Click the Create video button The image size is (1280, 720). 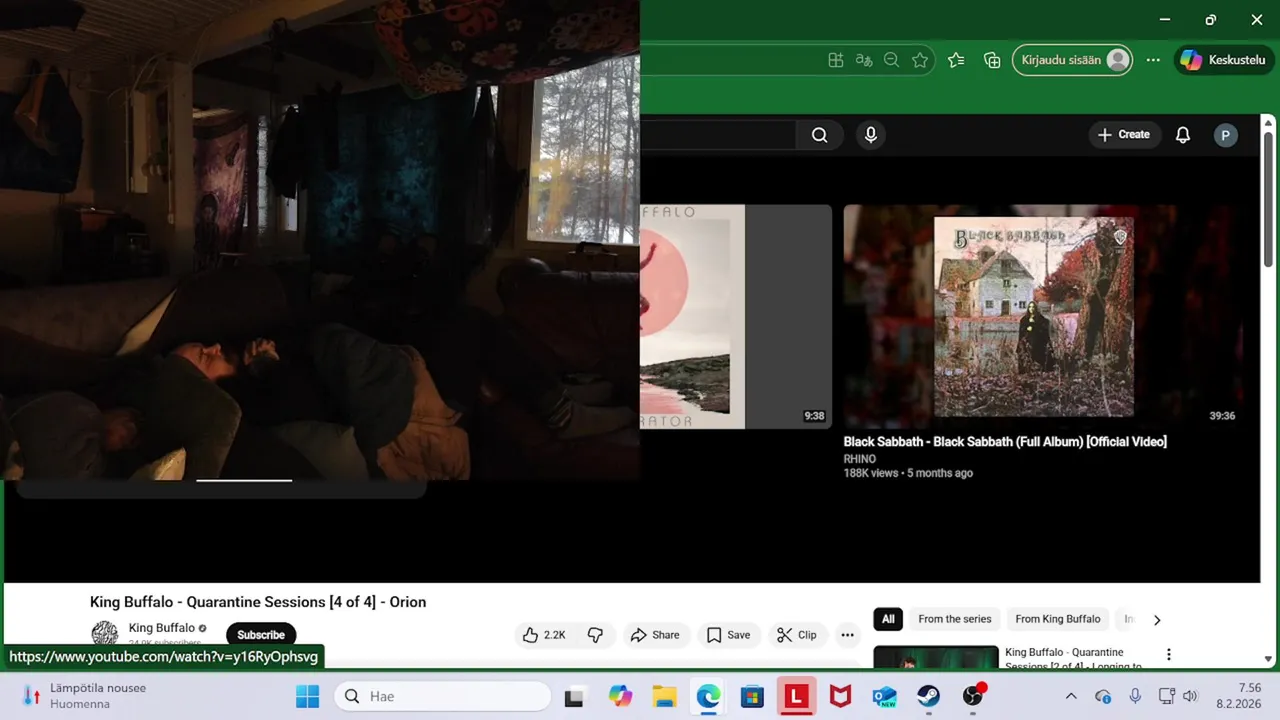point(1124,135)
